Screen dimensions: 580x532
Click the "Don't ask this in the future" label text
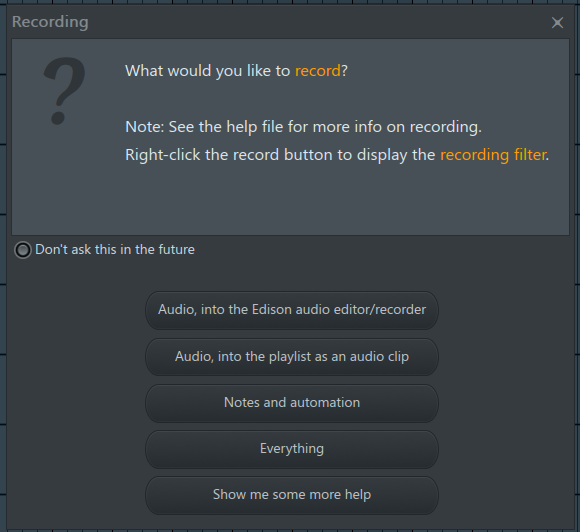pos(115,250)
